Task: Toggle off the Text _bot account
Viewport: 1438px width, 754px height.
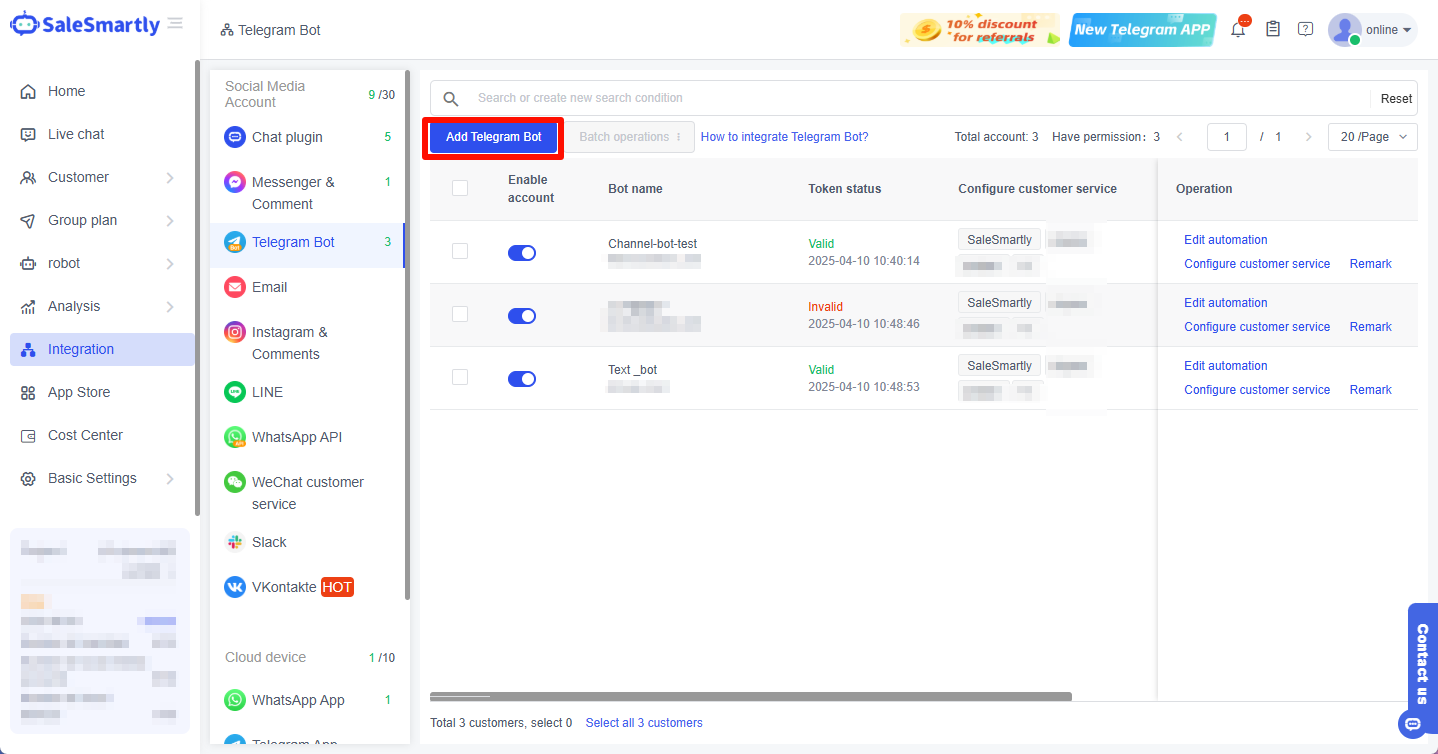Action: pyautogui.click(x=521, y=379)
